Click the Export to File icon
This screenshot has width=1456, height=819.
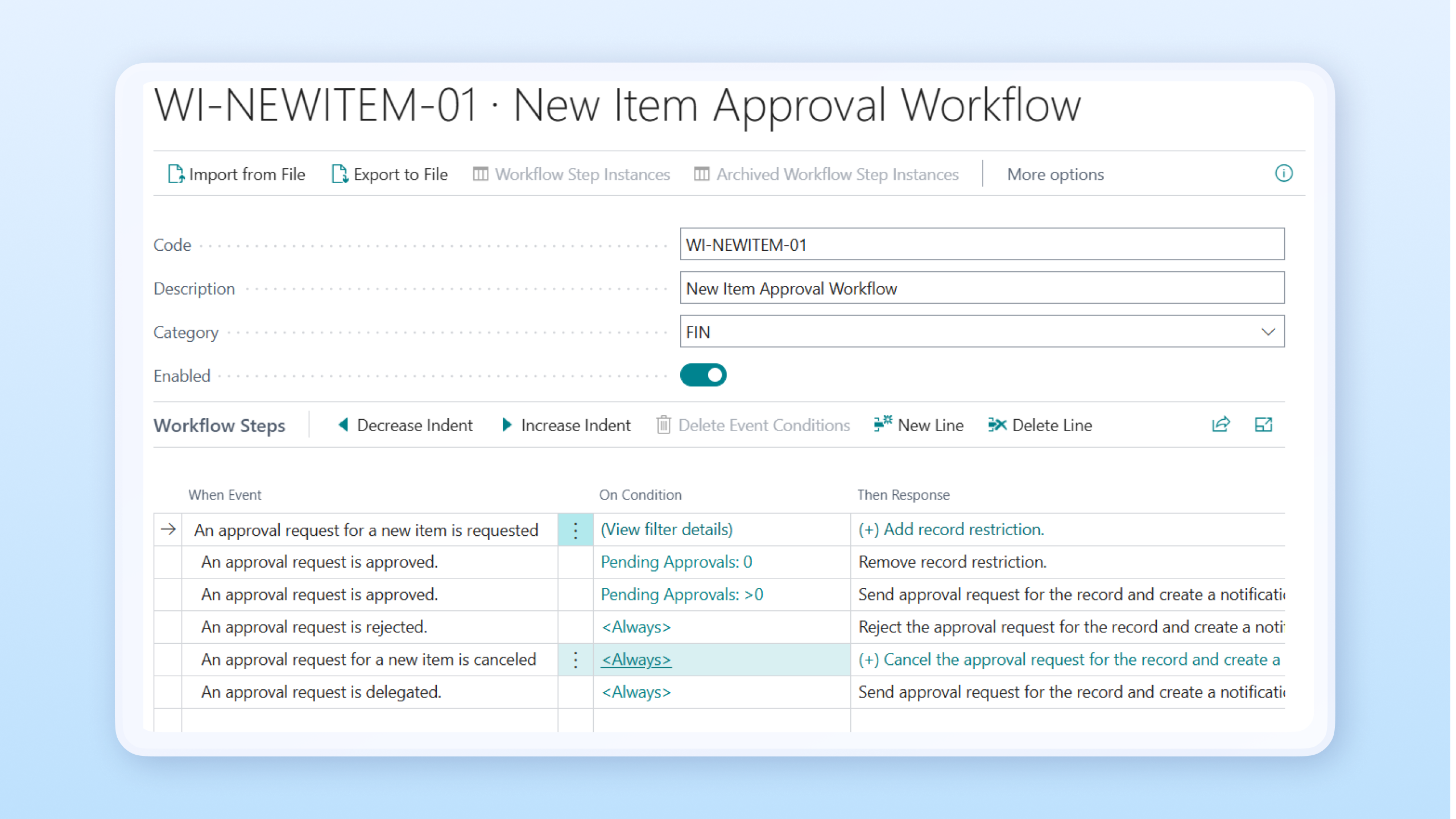click(340, 174)
